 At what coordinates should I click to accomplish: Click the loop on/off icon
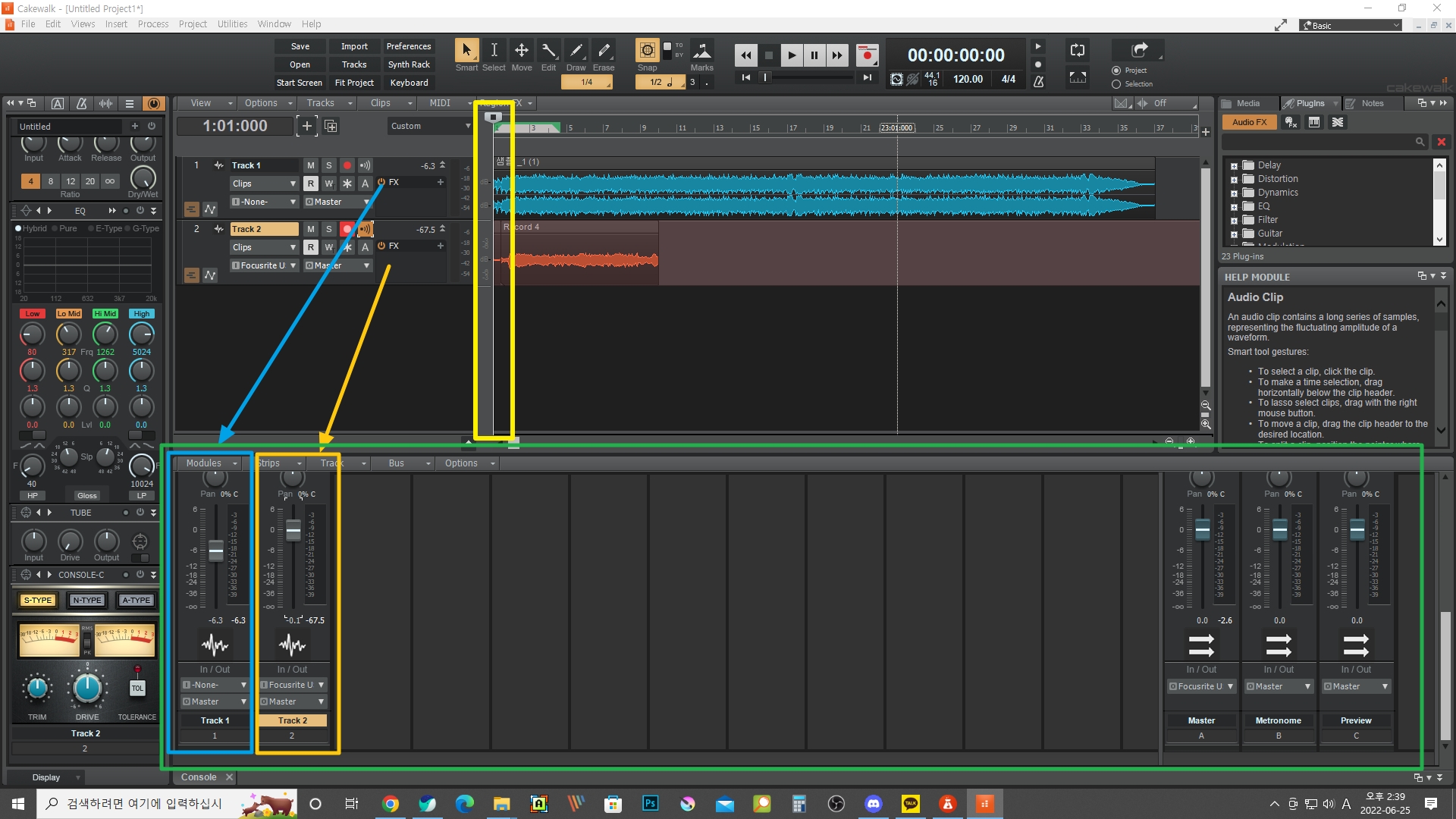coord(1078,51)
